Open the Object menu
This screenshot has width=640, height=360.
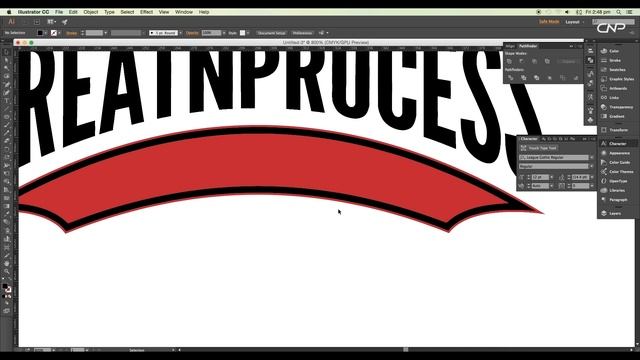pyautogui.click(x=91, y=12)
